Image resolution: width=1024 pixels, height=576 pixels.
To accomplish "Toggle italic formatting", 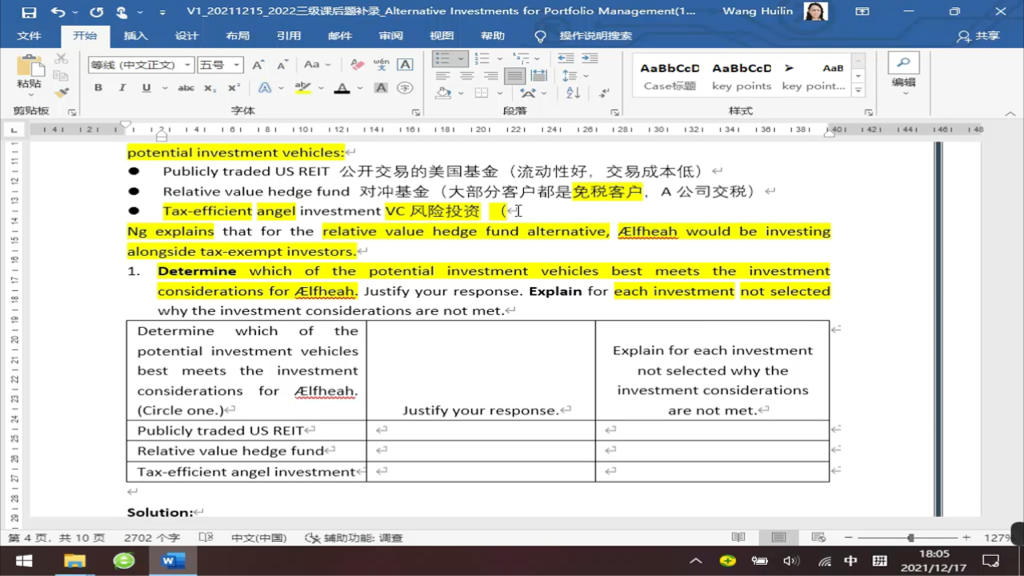I will pos(122,88).
